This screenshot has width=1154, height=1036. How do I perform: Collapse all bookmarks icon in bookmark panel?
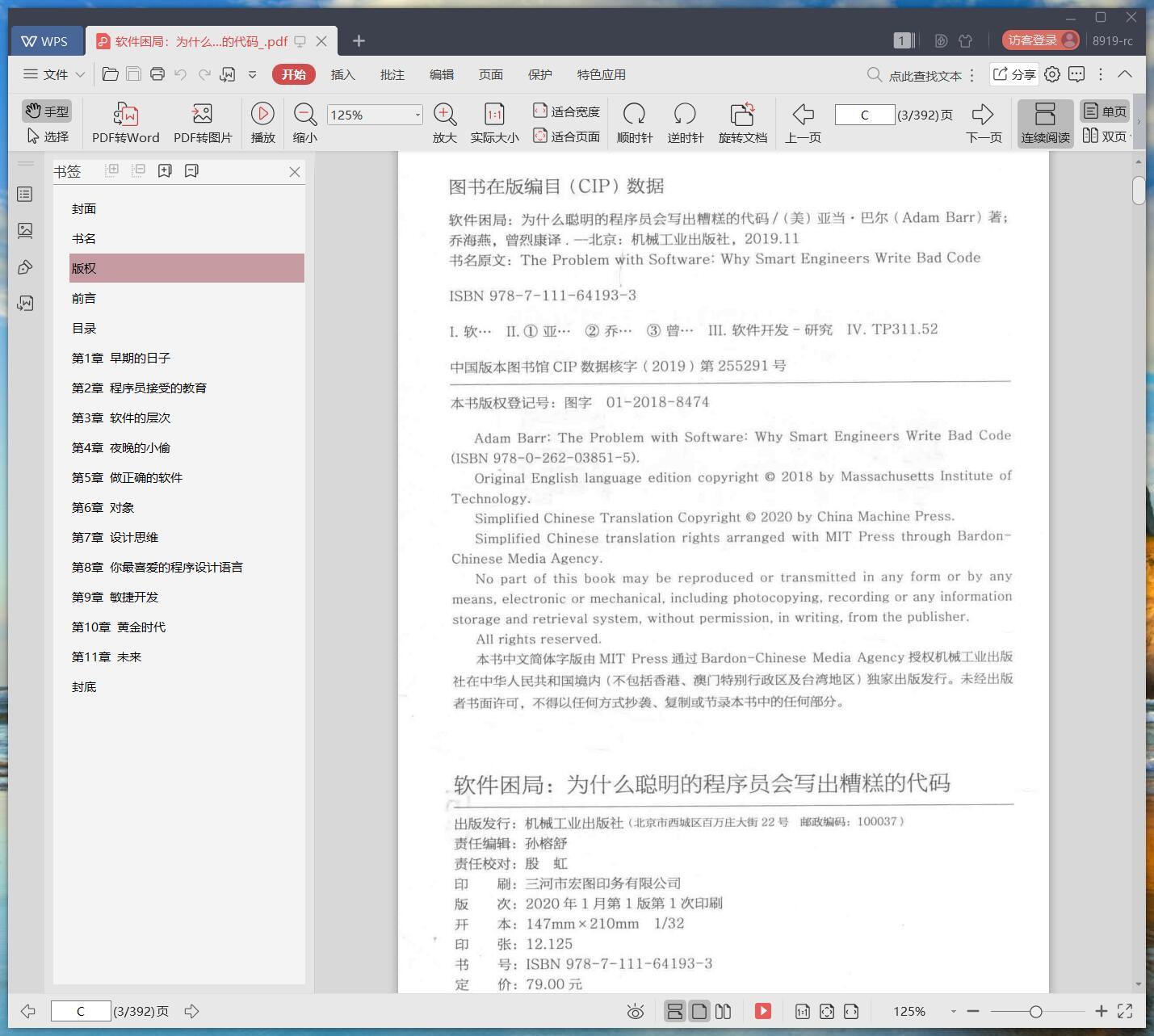tap(138, 170)
